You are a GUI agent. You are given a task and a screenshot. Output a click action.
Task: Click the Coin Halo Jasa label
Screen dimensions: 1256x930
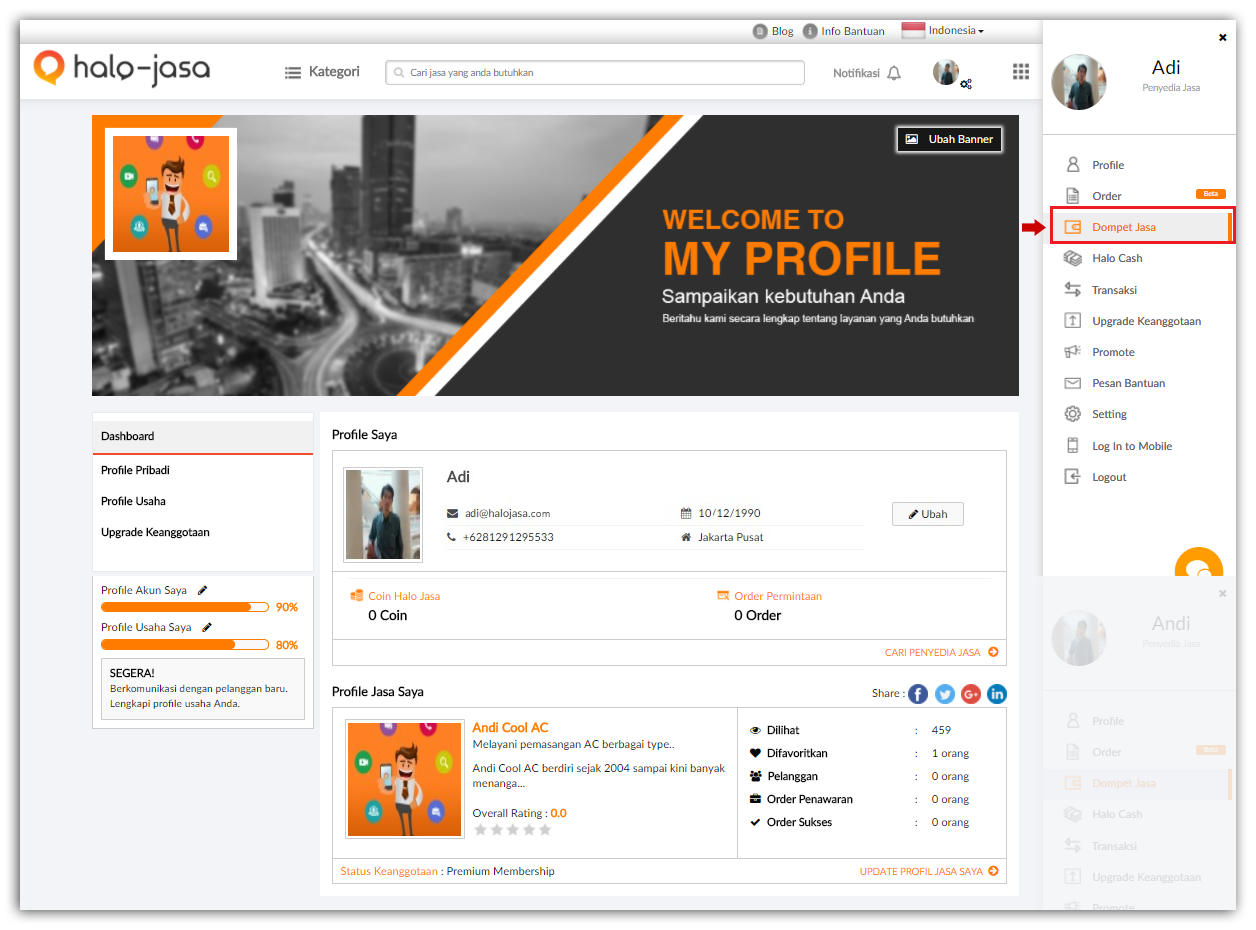pyautogui.click(x=404, y=596)
